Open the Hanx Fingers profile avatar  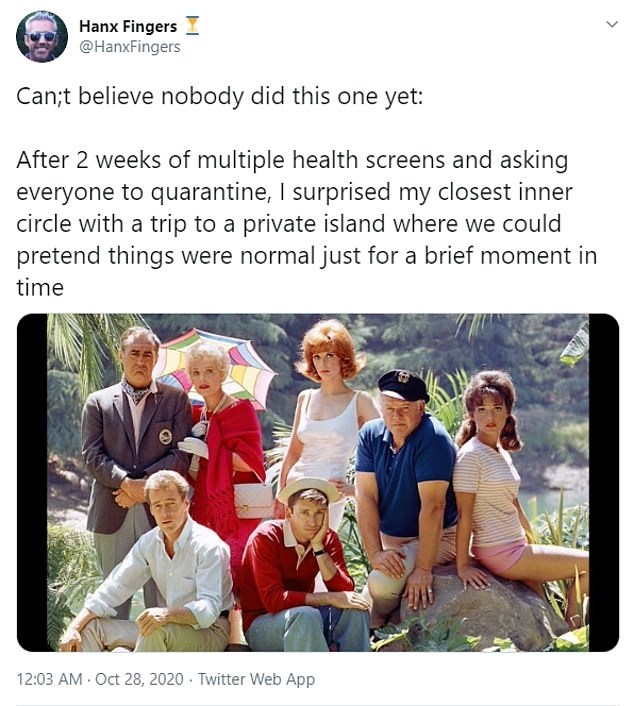pos(42,36)
